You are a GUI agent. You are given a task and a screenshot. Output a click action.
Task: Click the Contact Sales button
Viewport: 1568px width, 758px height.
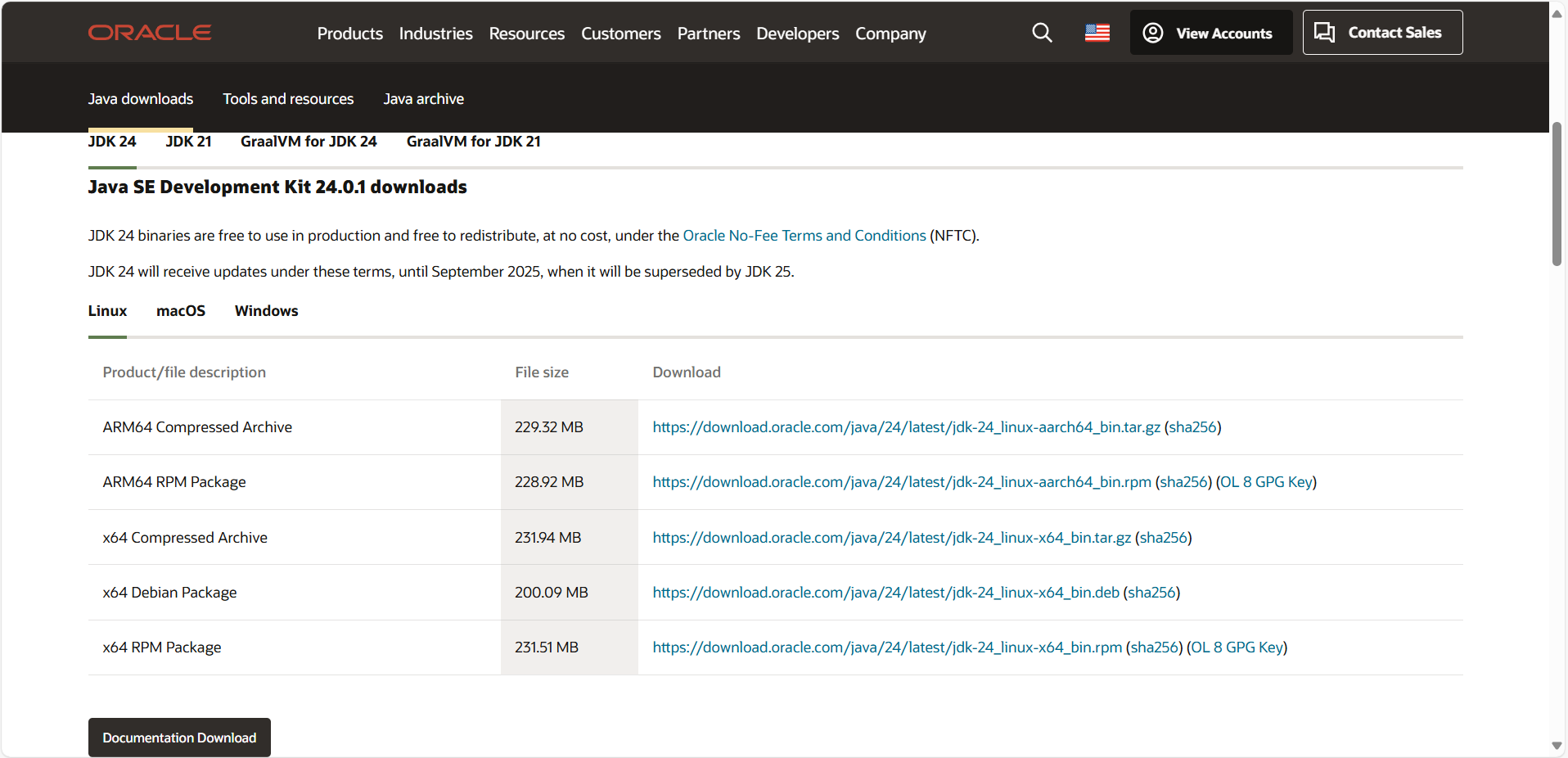[1382, 33]
